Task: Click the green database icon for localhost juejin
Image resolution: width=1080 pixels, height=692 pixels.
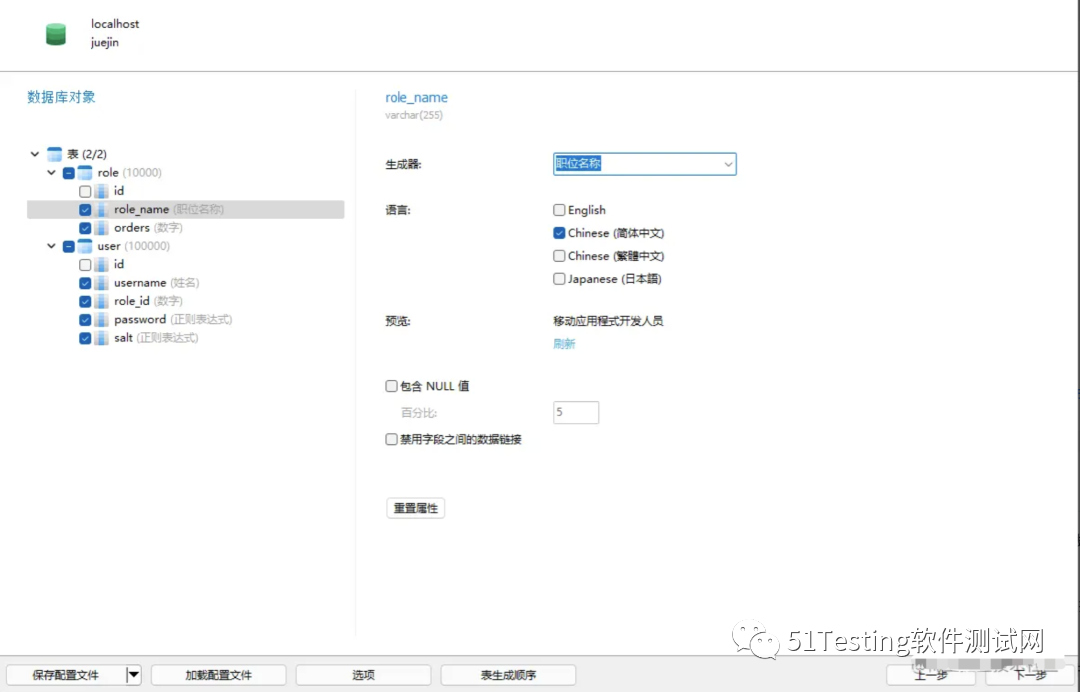Action: pos(56,33)
